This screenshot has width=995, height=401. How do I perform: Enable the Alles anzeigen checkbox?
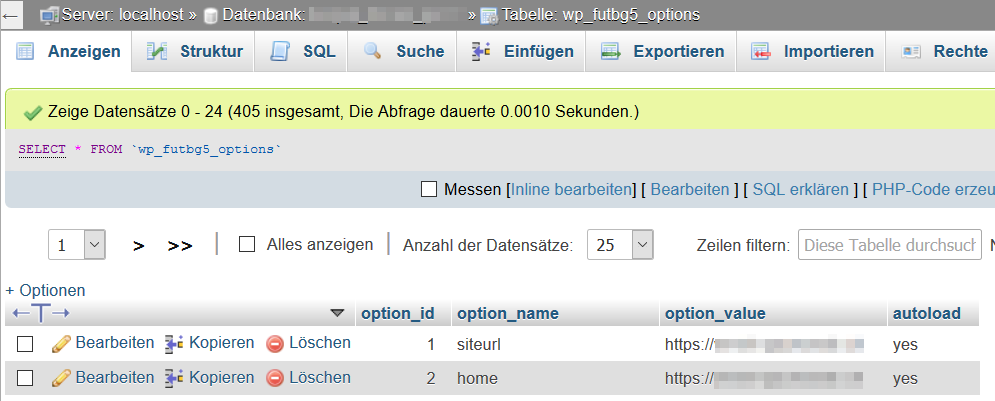point(247,244)
